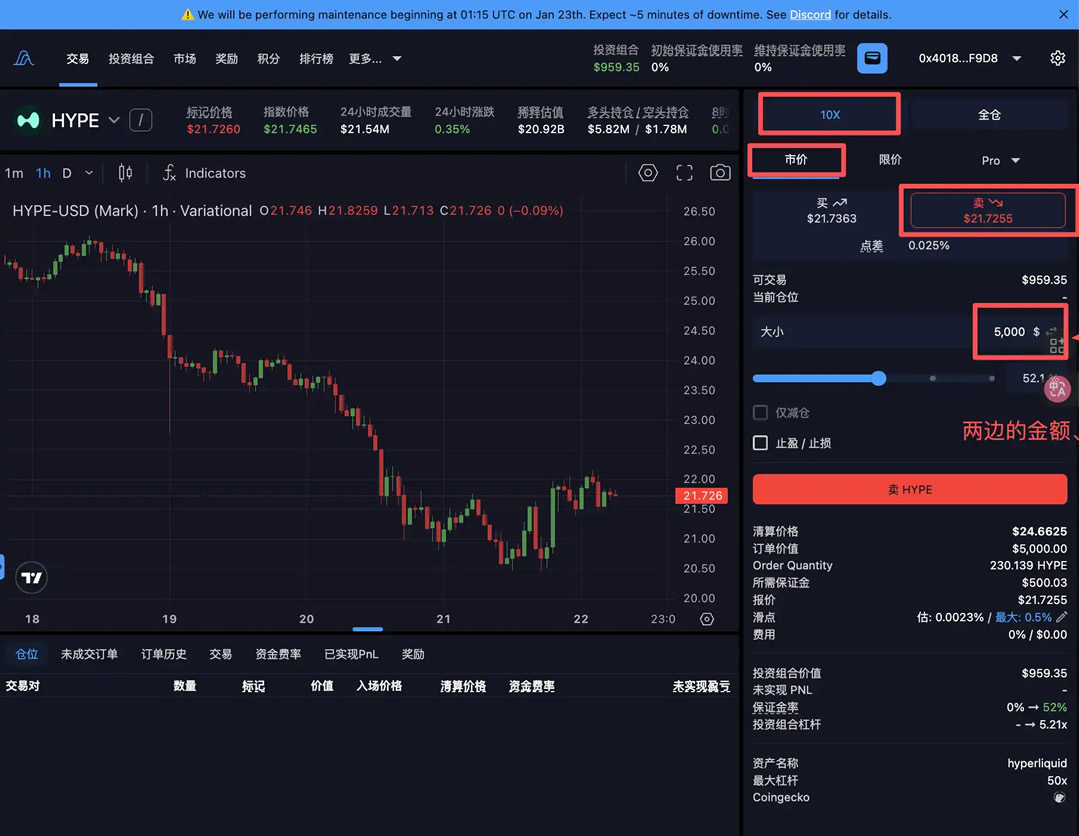This screenshot has height=836, width=1079.
Task: Show 交易 trades tab in bottom panel
Action: [220, 654]
